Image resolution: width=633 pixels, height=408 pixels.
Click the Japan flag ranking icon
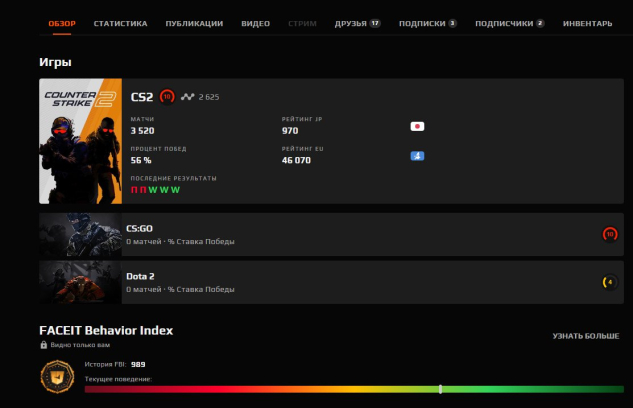(417, 127)
